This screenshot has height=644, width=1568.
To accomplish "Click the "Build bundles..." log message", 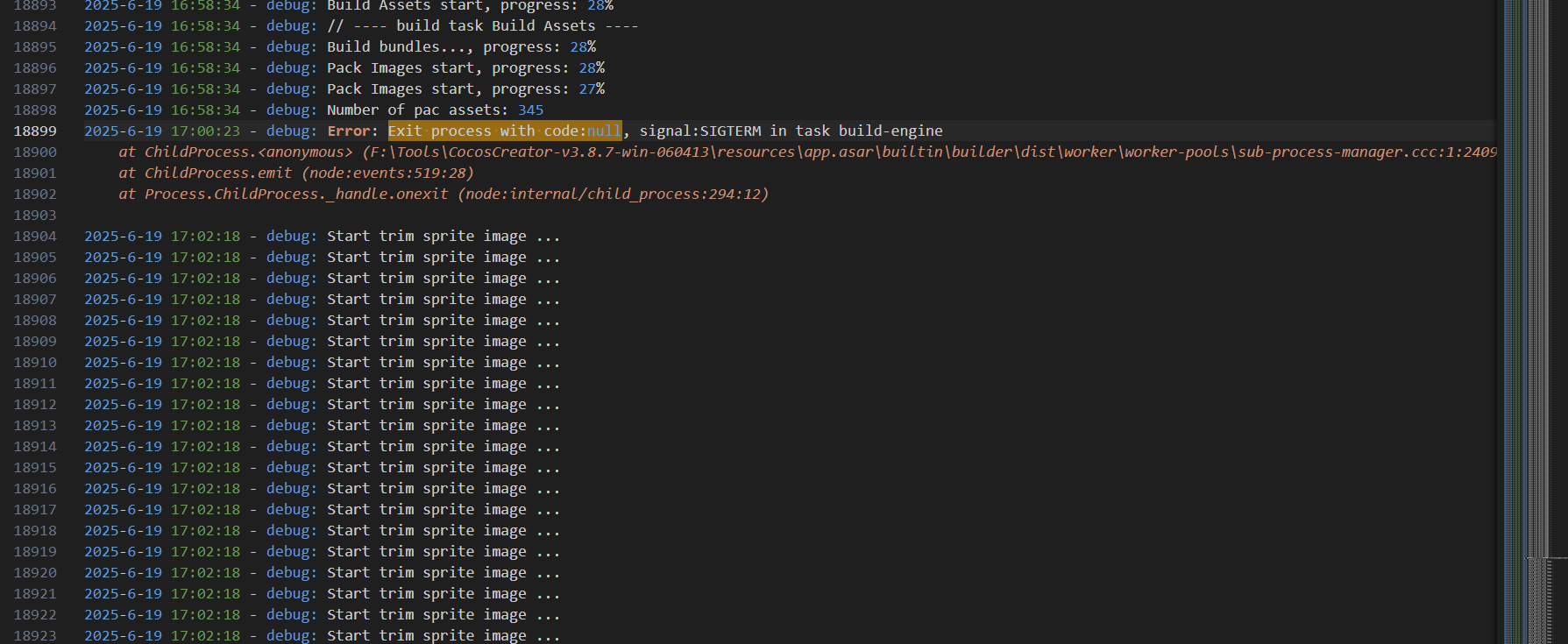I will (400, 47).
